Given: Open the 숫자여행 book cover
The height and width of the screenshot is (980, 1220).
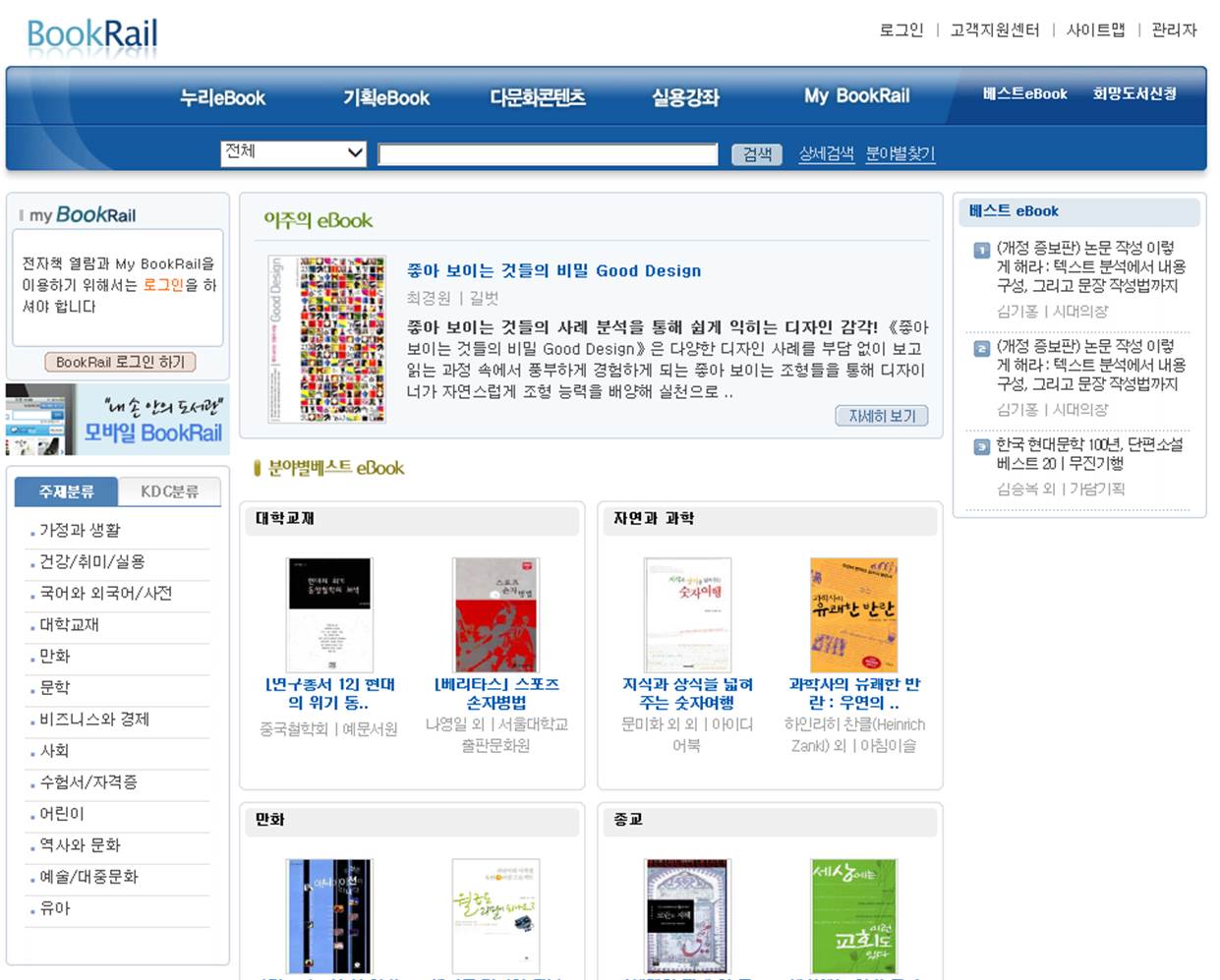Looking at the screenshot, I should click(x=687, y=614).
